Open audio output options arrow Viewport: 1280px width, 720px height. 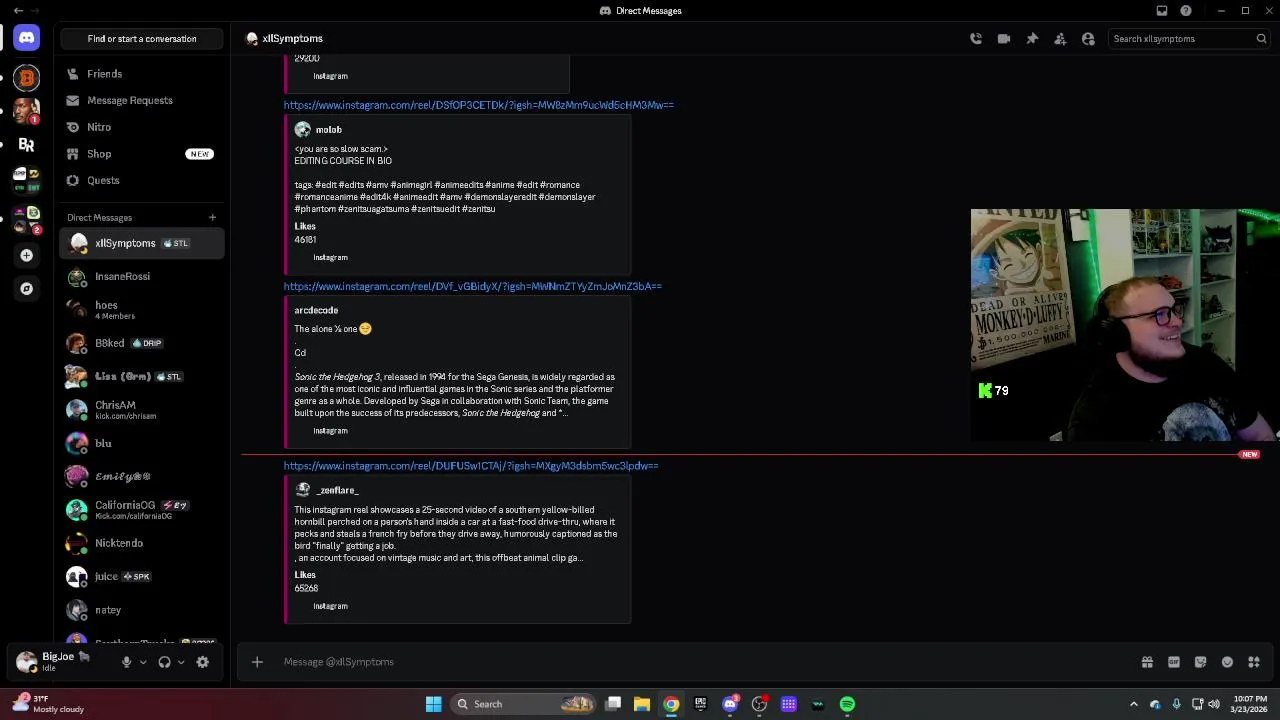(x=181, y=661)
